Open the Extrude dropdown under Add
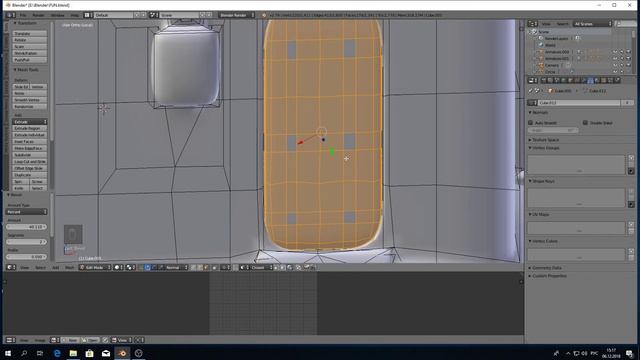 tap(29, 122)
